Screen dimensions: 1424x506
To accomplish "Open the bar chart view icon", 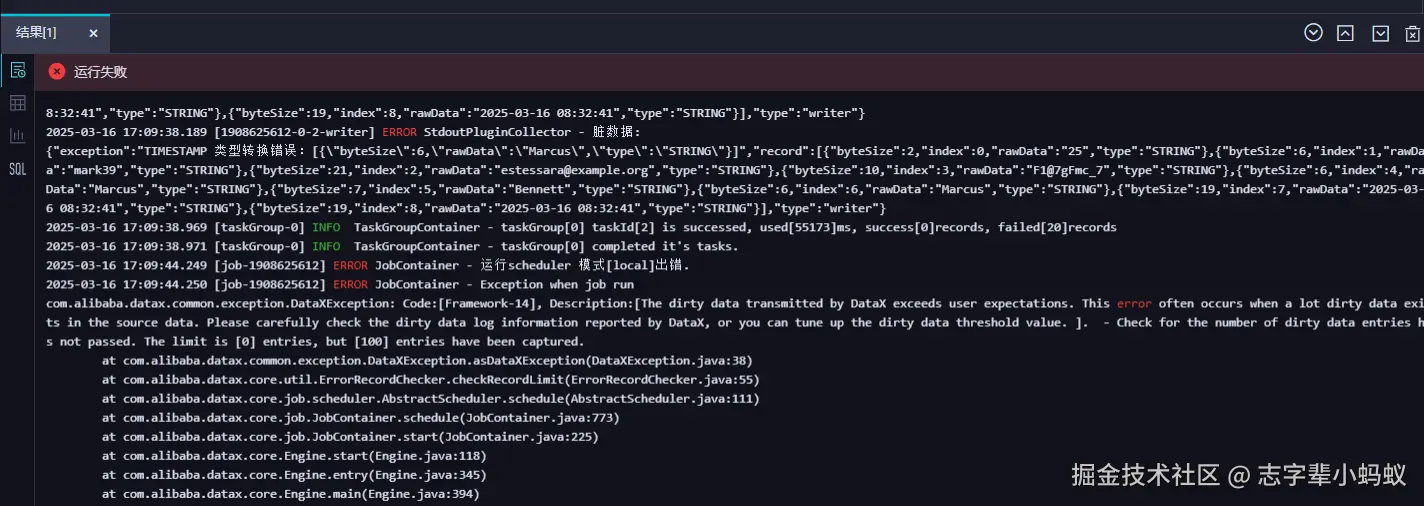I will 17,136.
